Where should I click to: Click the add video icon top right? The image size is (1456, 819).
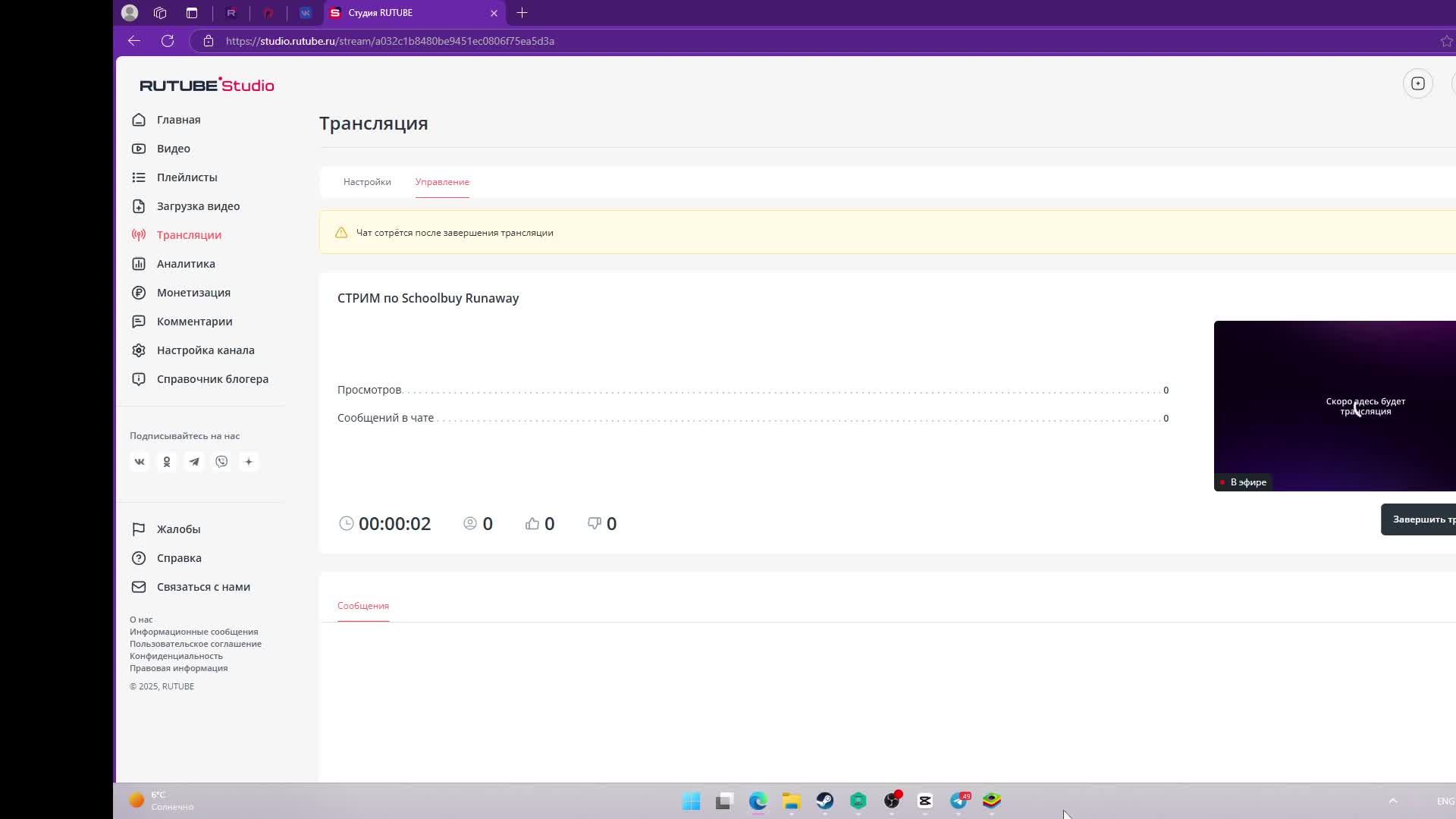tap(1417, 83)
